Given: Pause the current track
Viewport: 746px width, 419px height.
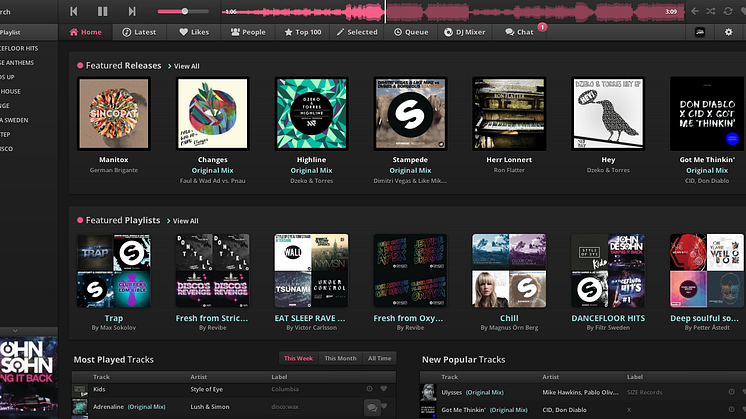Looking at the screenshot, I should (102, 11).
